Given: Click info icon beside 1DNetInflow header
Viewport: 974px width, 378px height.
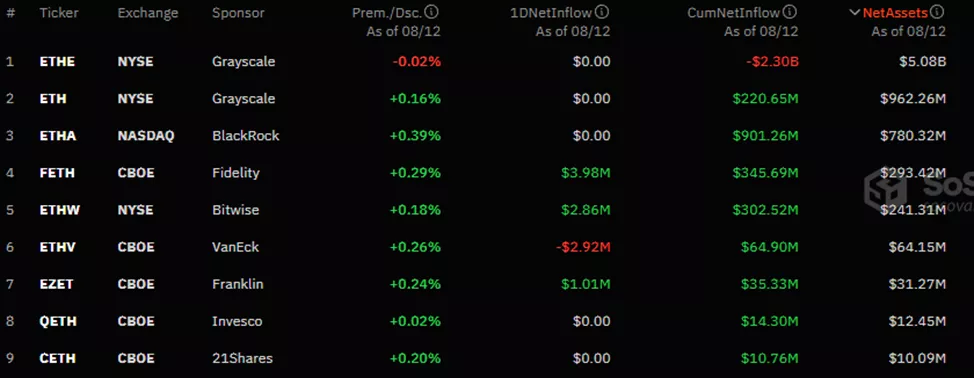Looking at the screenshot, I should coord(603,12).
